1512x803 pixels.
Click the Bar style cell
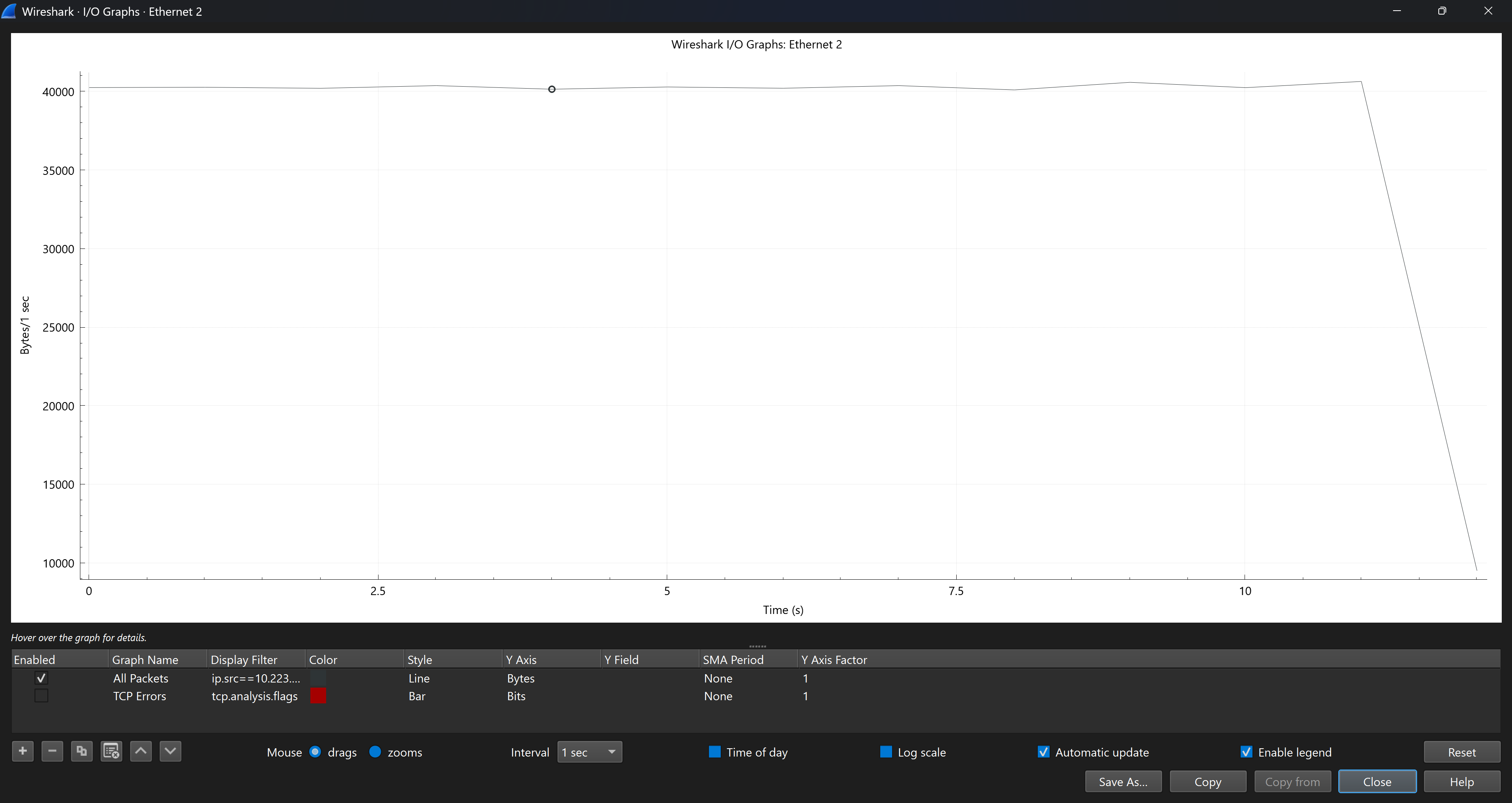click(x=417, y=695)
